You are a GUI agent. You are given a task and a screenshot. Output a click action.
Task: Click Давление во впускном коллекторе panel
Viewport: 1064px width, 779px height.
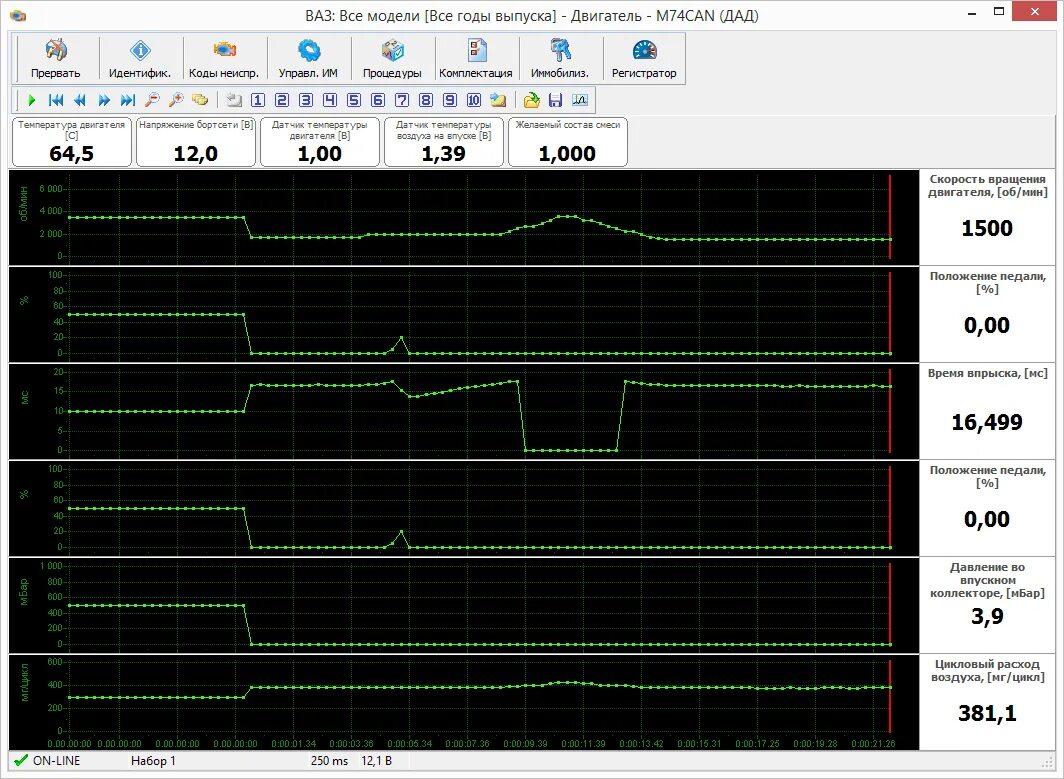tap(987, 605)
